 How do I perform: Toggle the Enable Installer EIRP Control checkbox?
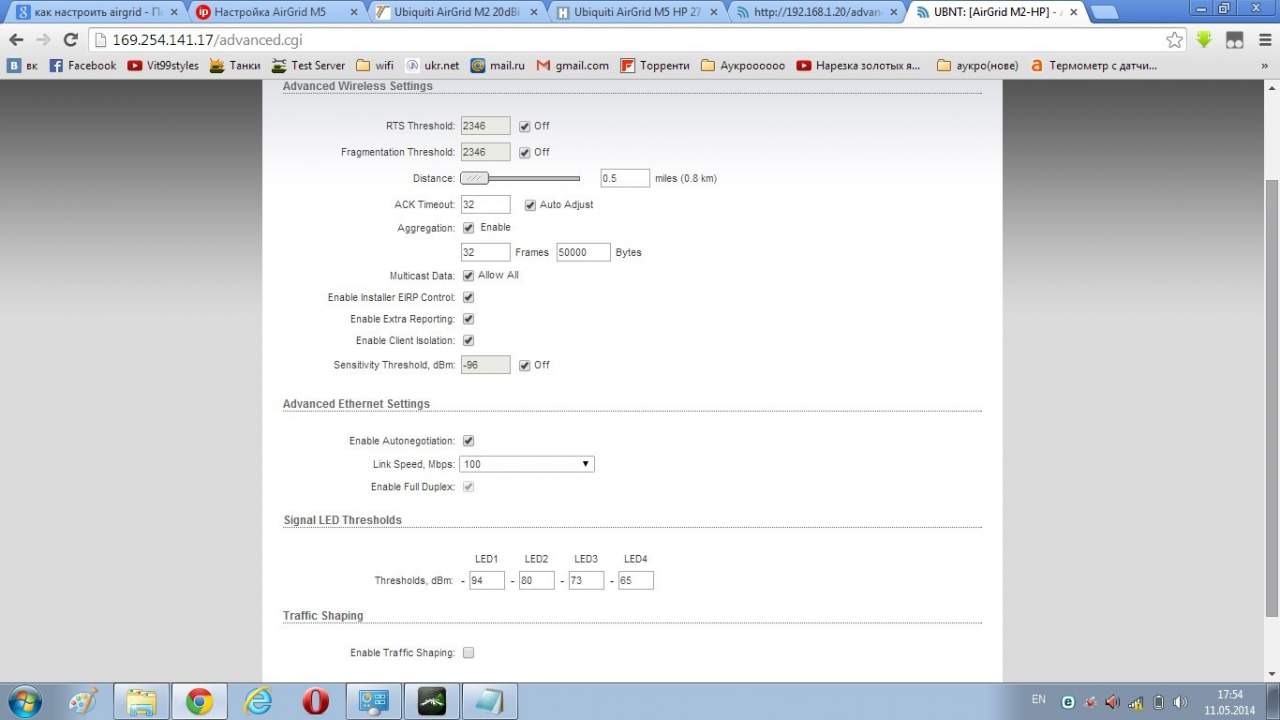tap(469, 298)
